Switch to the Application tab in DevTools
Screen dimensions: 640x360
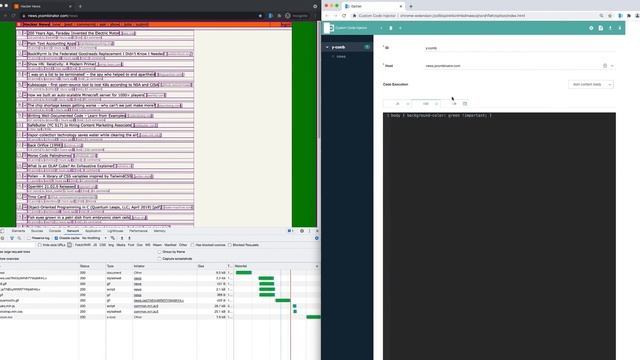pyautogui.click(x=93, y=231)
